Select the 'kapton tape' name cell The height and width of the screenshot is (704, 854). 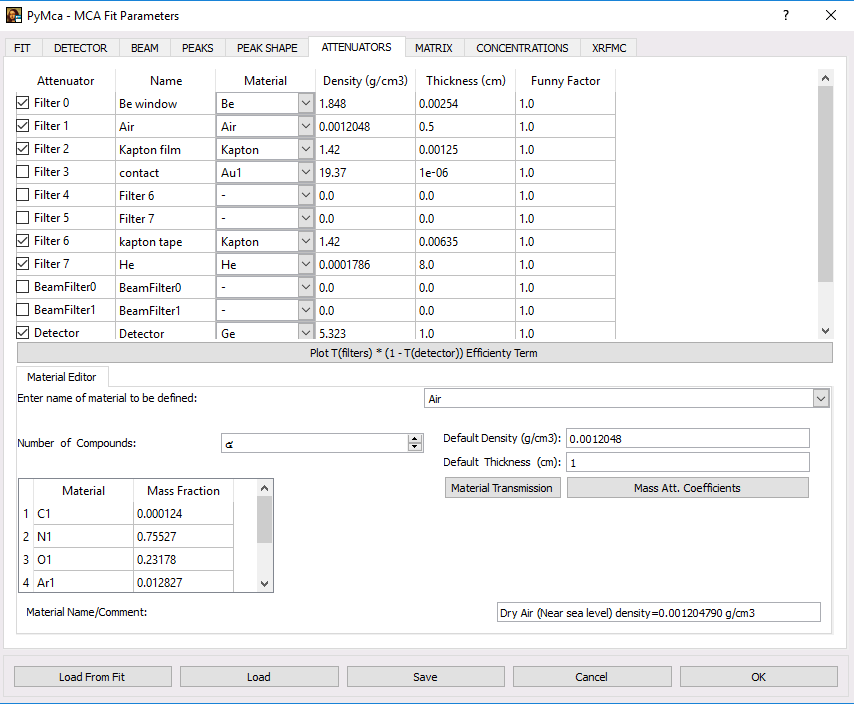click(x=165, y=241)
